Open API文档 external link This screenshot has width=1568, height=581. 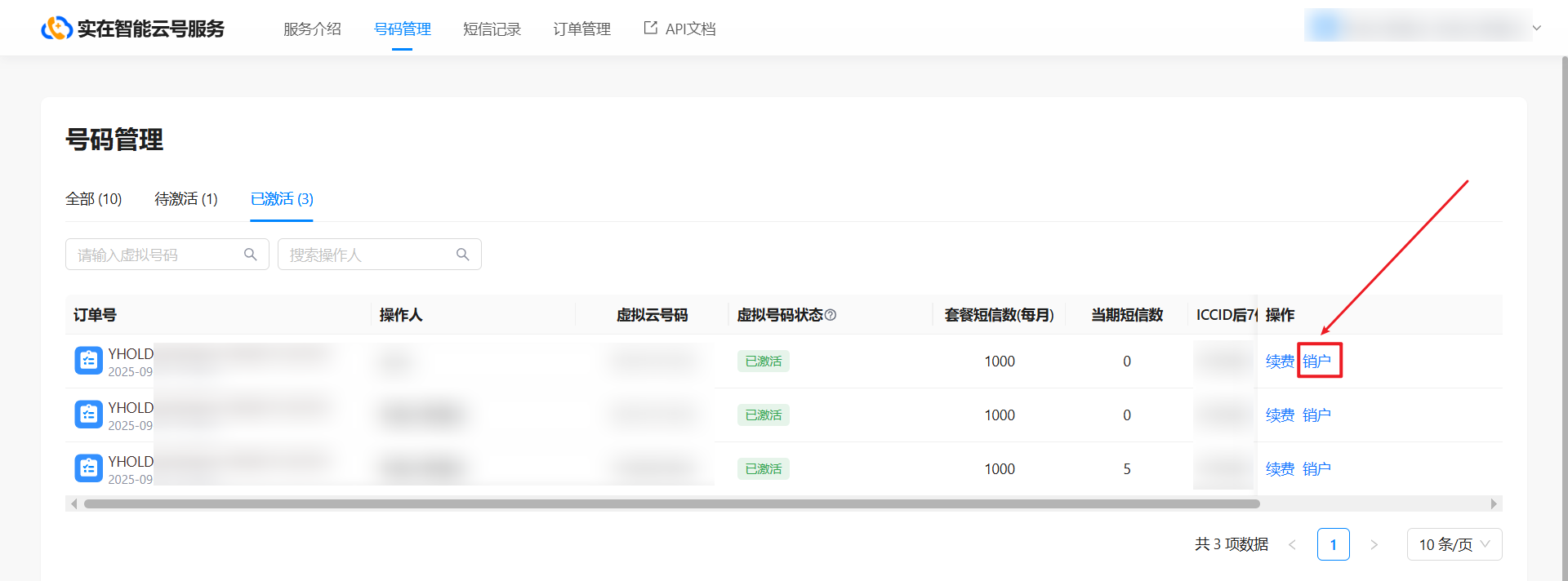point(679,29)
